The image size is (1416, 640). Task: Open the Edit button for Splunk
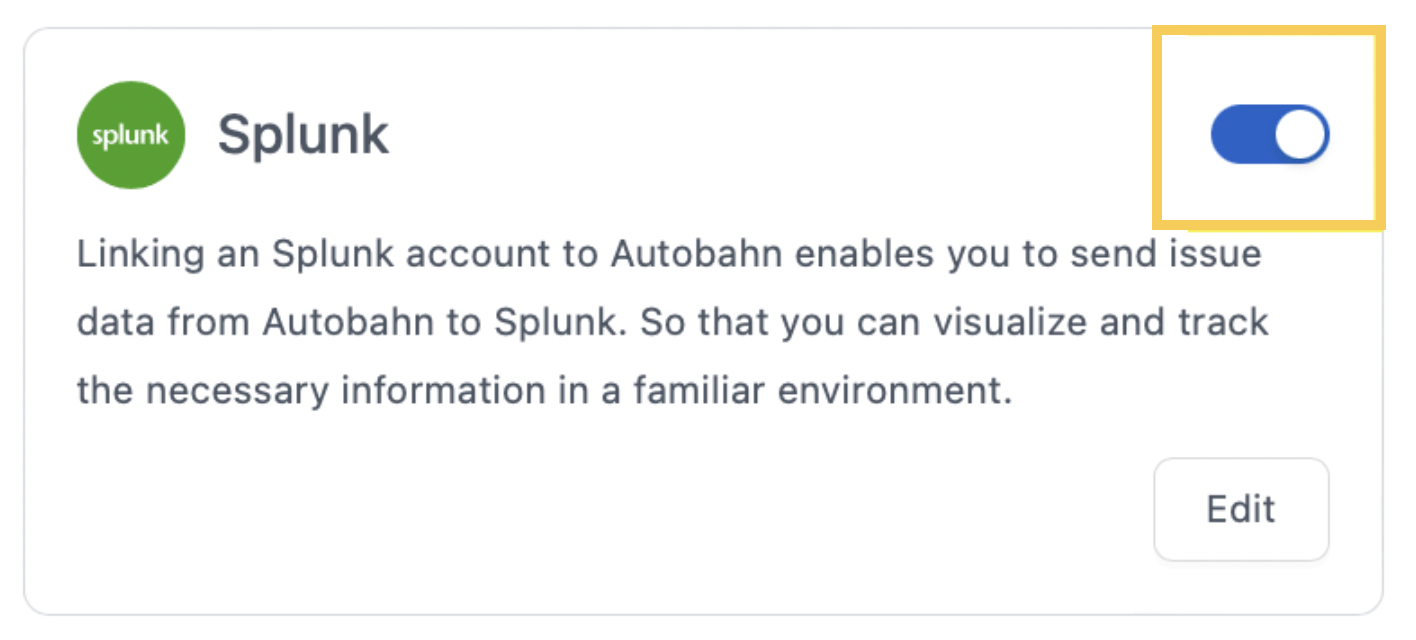coord(1241,509)
